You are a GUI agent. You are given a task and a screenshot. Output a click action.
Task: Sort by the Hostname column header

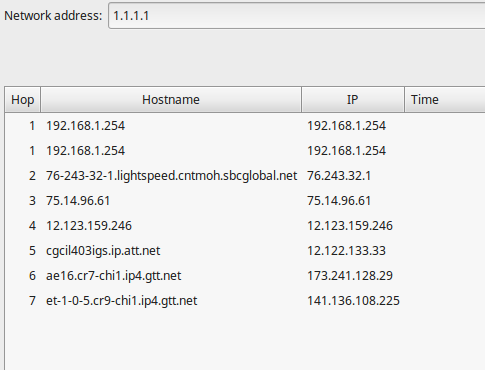pos(171,100)
